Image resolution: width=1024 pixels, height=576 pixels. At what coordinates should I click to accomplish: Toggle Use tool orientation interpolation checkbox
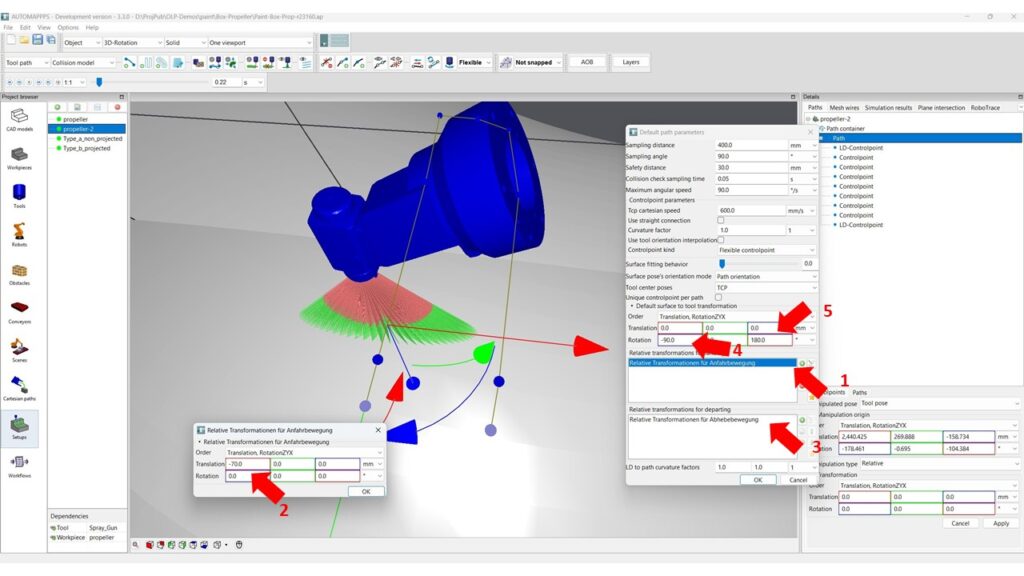(720, 240)
